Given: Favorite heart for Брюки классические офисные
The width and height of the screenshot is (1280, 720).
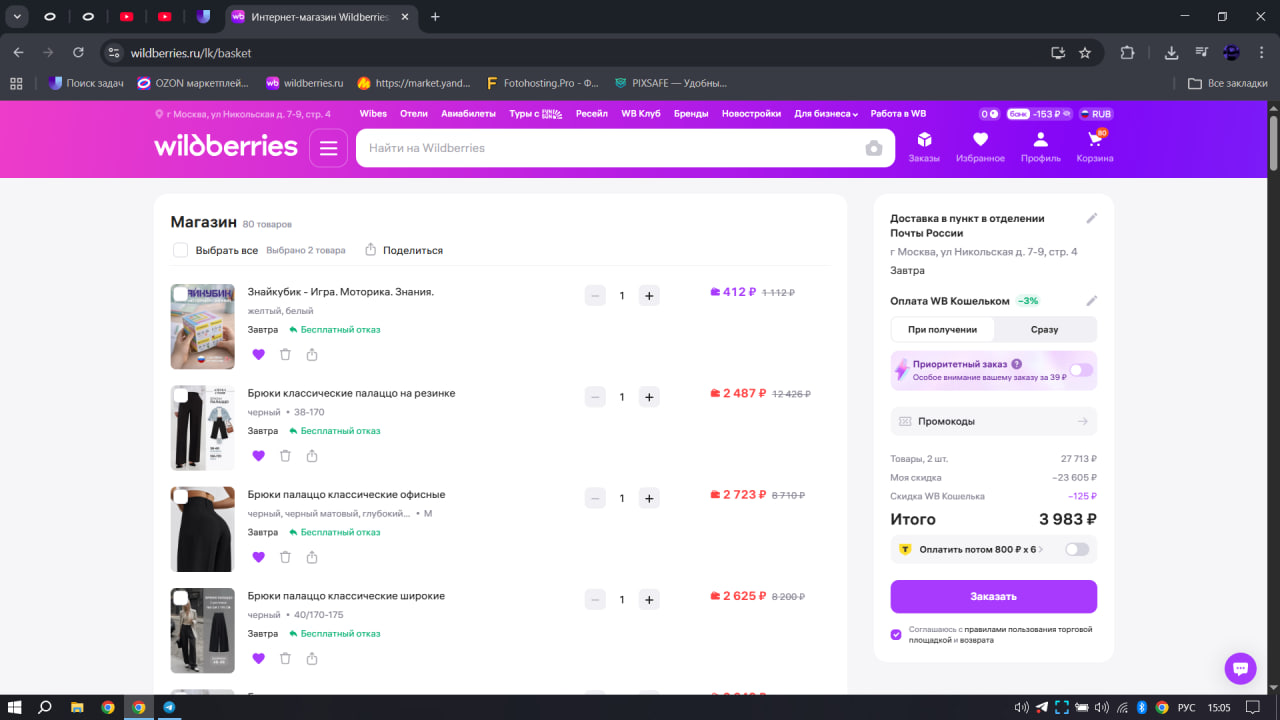Looking at the screenshot, I should 258,557.
